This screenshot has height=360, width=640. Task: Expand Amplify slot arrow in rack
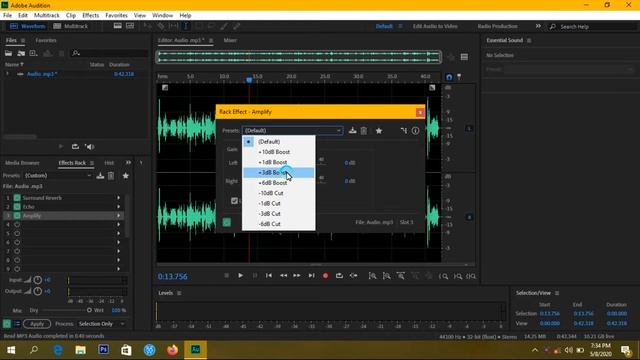point(119,216)
